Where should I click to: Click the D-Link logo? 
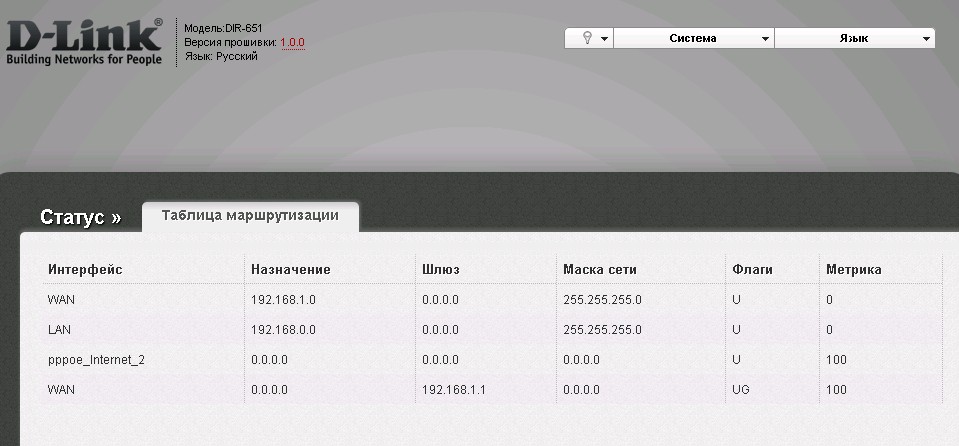click(x=84, y=42)
